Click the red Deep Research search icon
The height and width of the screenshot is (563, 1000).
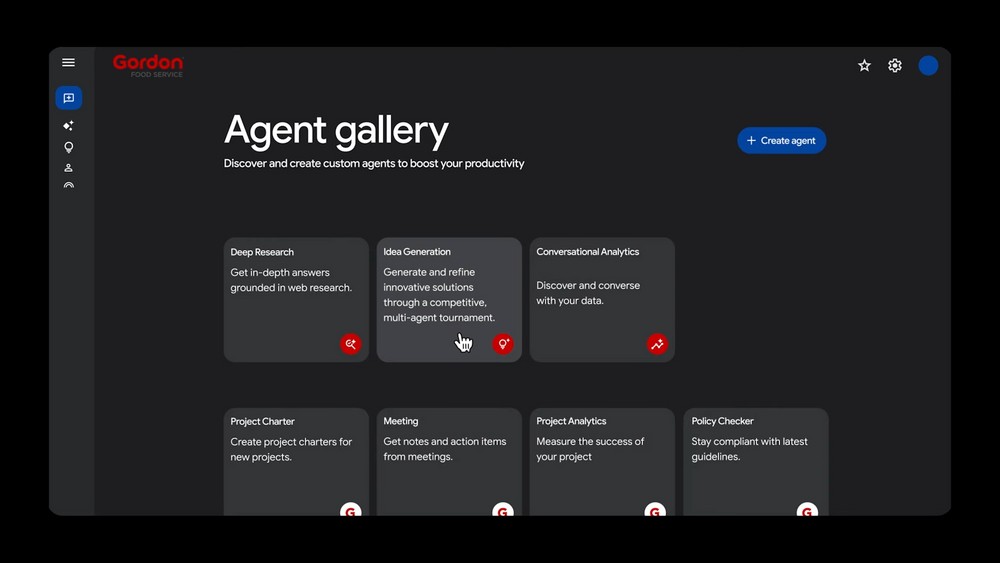[x=350, y=344]
